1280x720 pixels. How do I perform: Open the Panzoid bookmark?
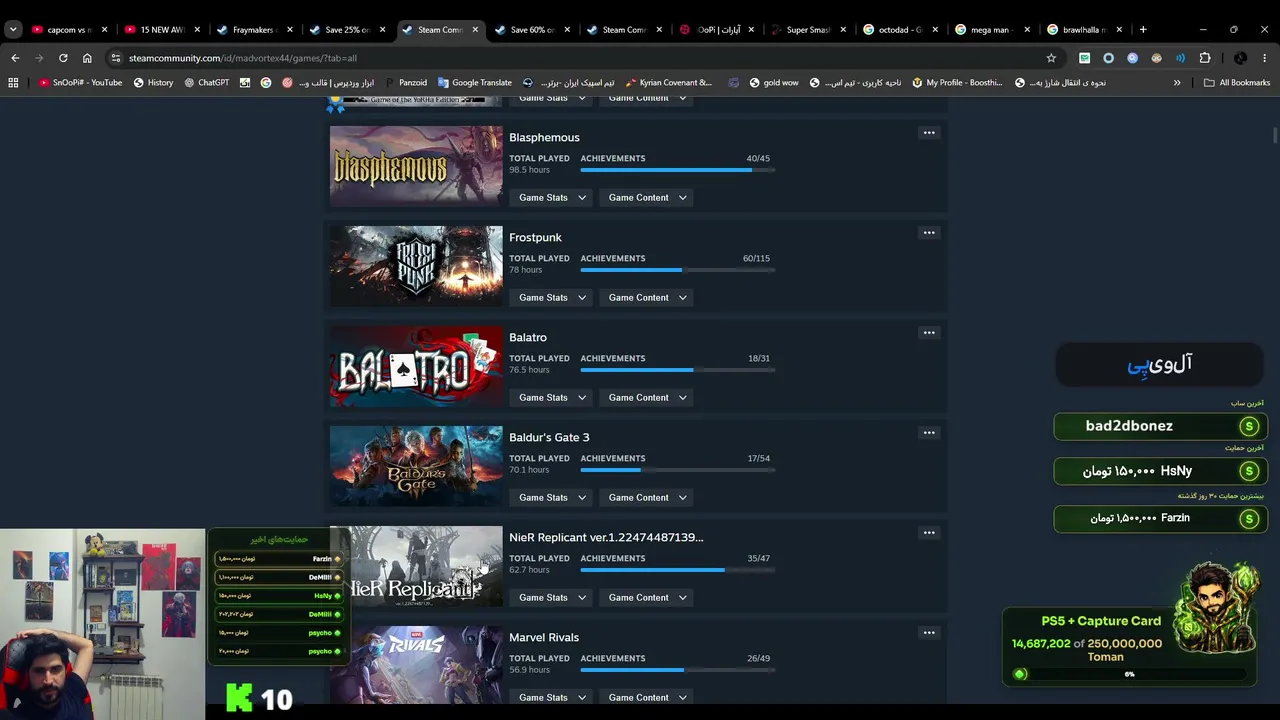pyautogui.click(x=405, y=83)
